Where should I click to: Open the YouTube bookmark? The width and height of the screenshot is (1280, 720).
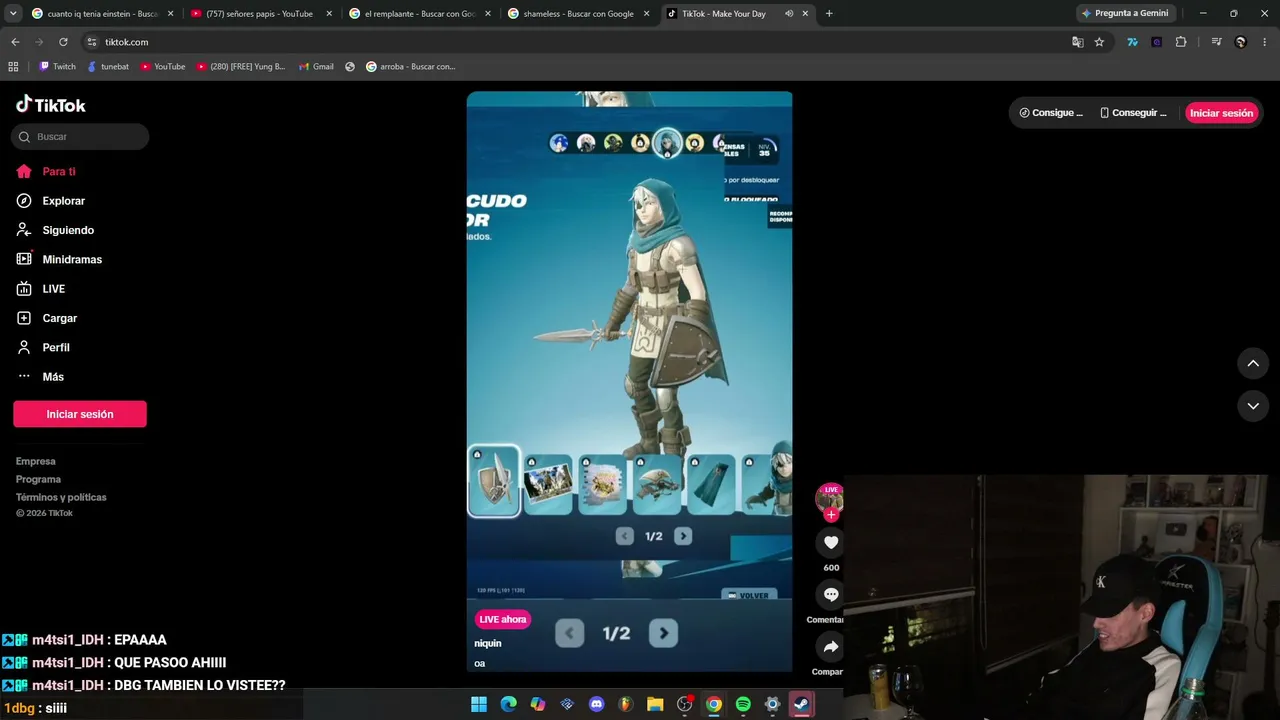click(x=162, y=67)
